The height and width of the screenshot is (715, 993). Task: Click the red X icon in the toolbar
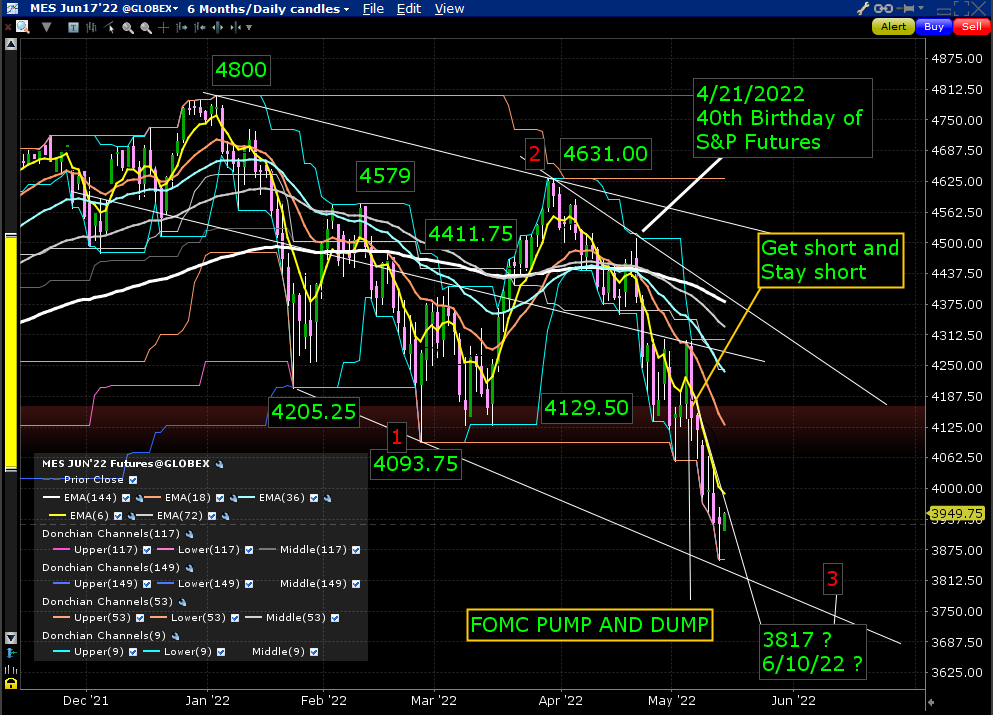[x=8, y=27]
